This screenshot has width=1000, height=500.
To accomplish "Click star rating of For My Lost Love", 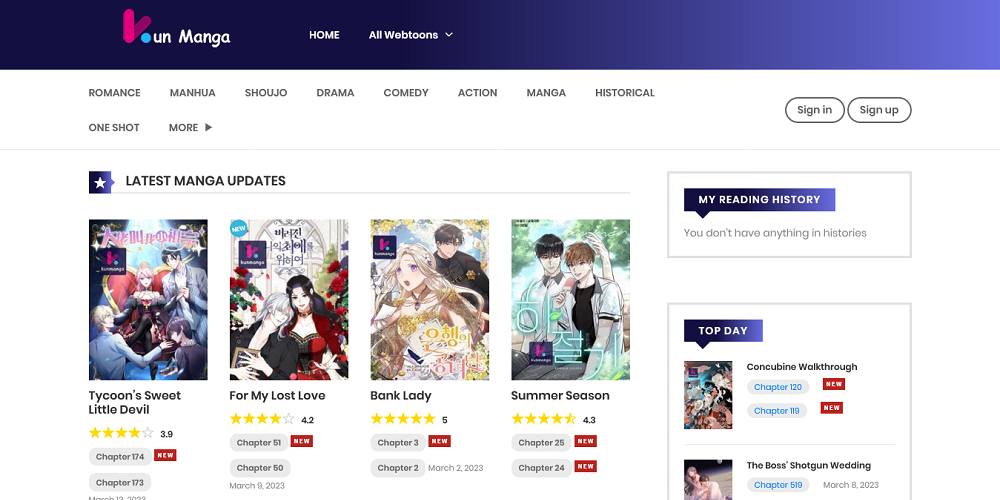I will (262, 419).
